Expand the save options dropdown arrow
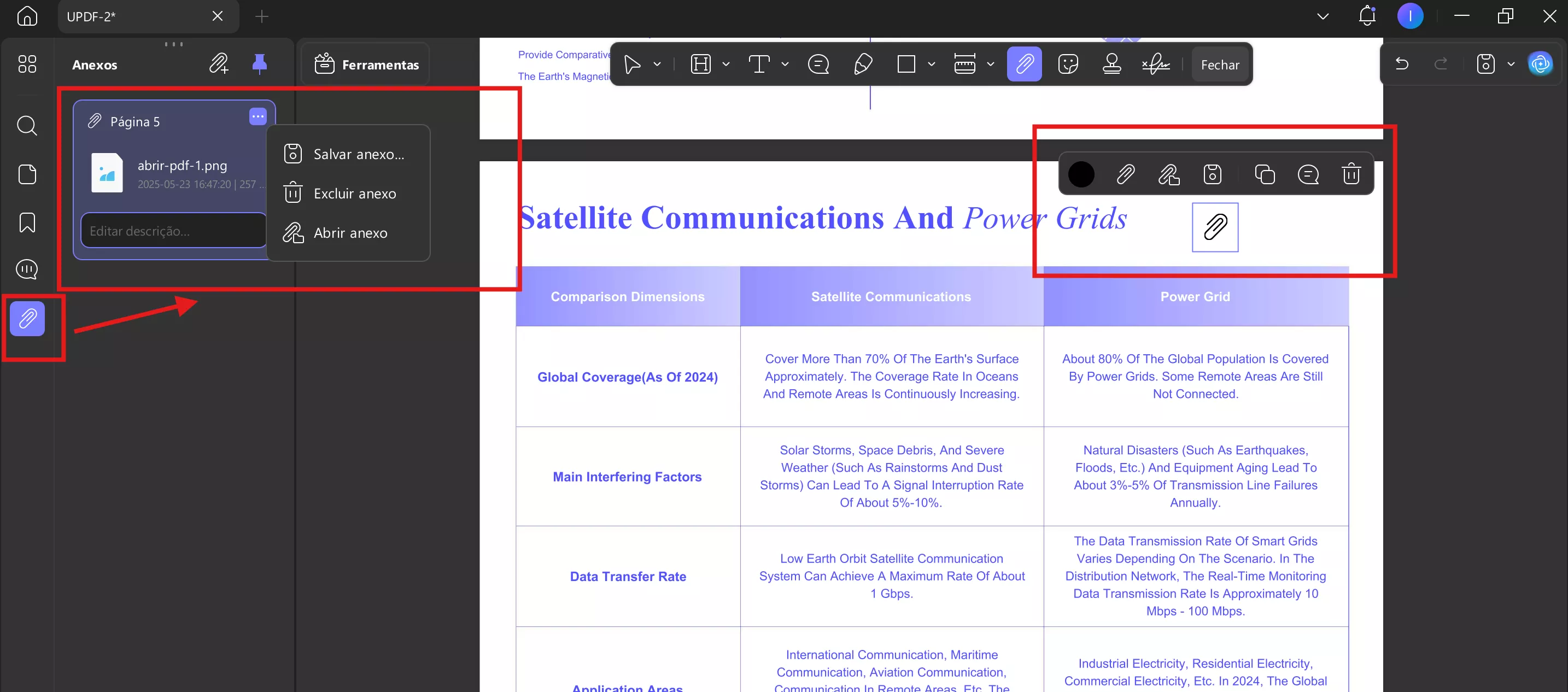 coord(1511,64)
